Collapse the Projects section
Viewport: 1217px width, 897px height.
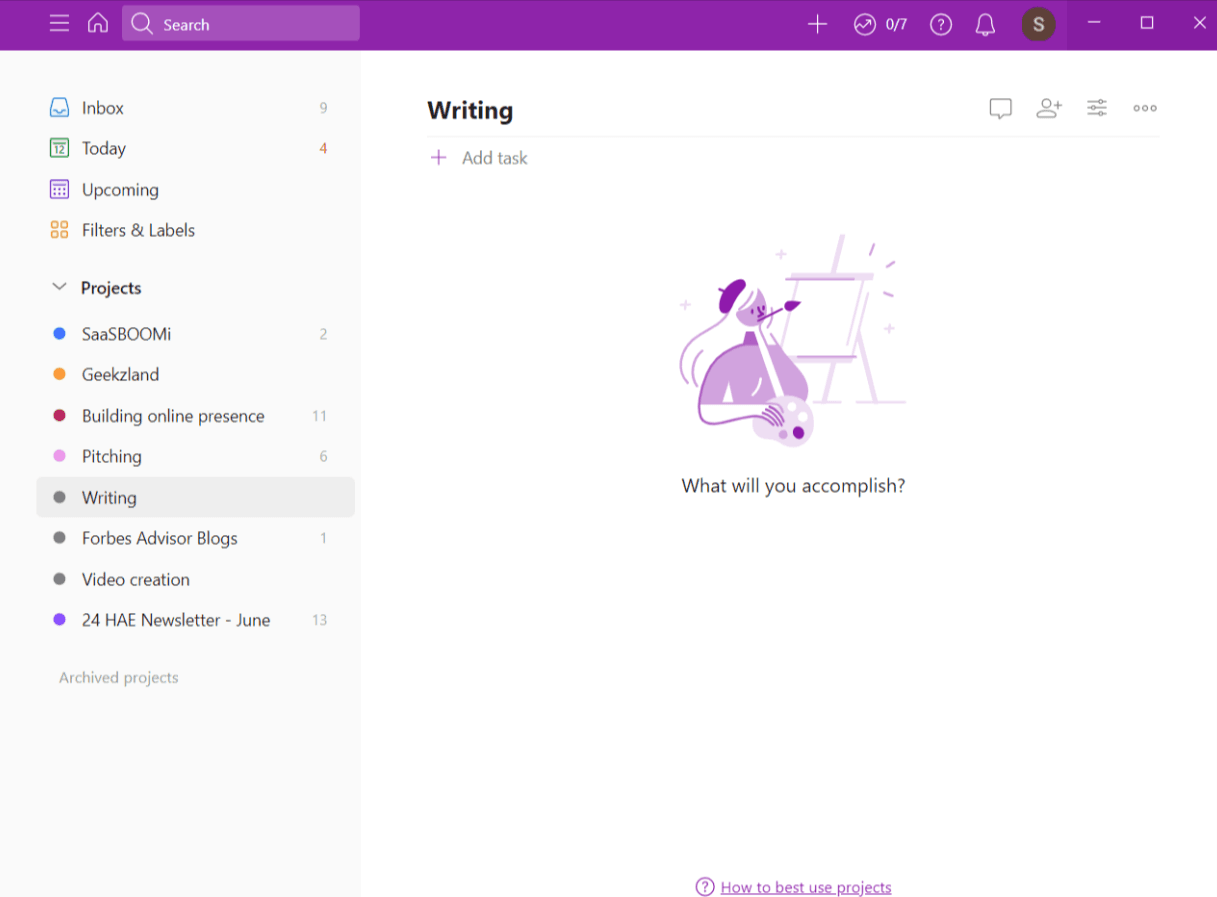click(59, 286)
